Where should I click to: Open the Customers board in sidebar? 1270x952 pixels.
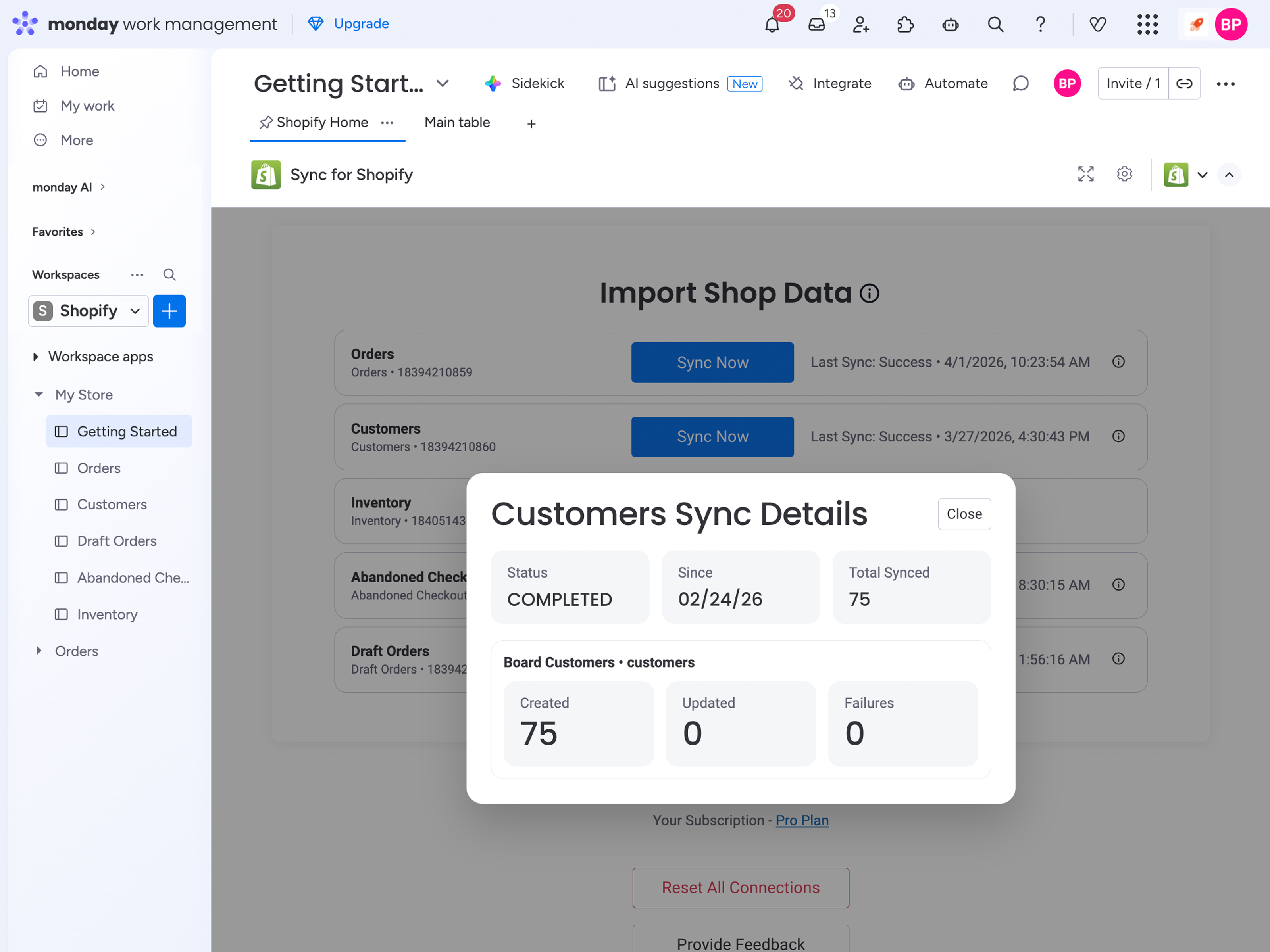tap(112, 505)
